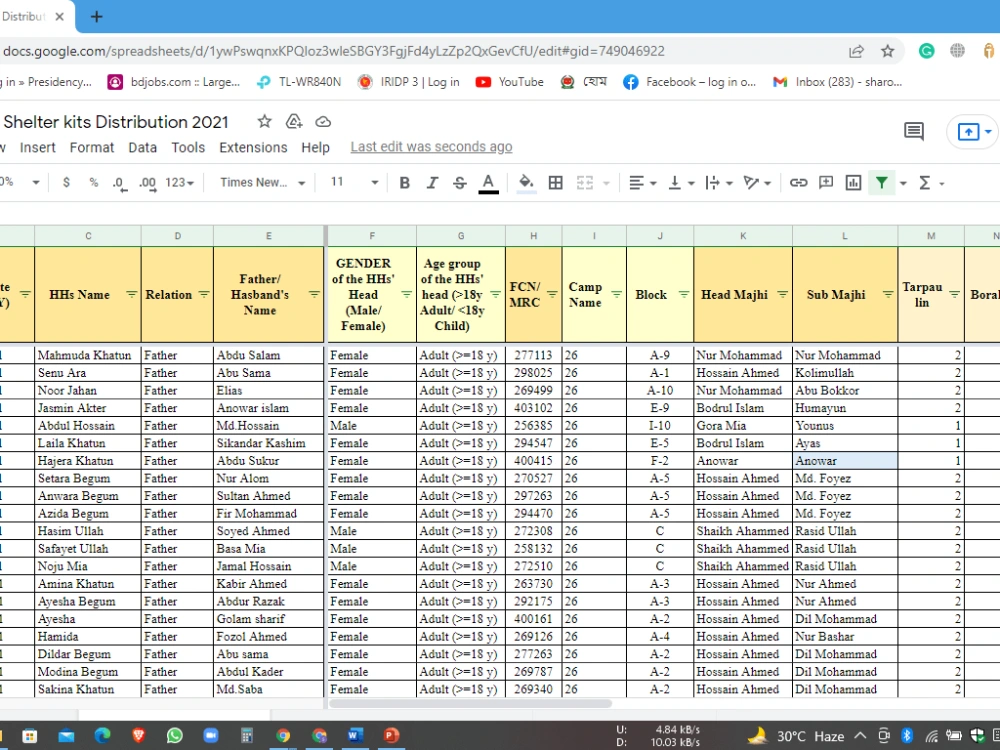This screenshot has height=750, width=1000.
Task: Insert a chart from toolbar
Action: 853,183
